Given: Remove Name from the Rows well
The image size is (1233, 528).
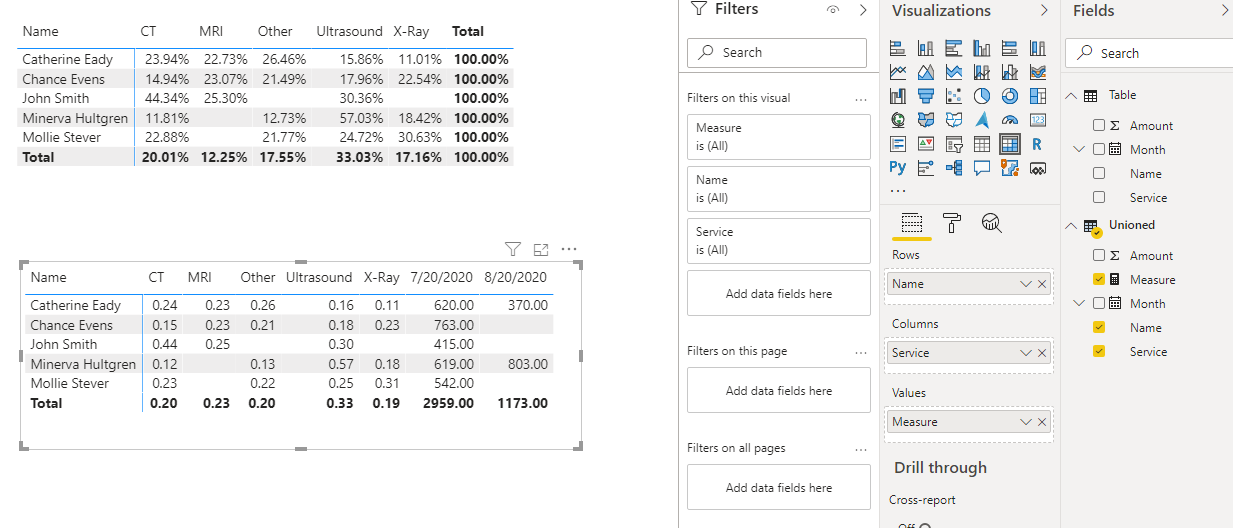Looking at the screenshot, I should (1042, 284).
